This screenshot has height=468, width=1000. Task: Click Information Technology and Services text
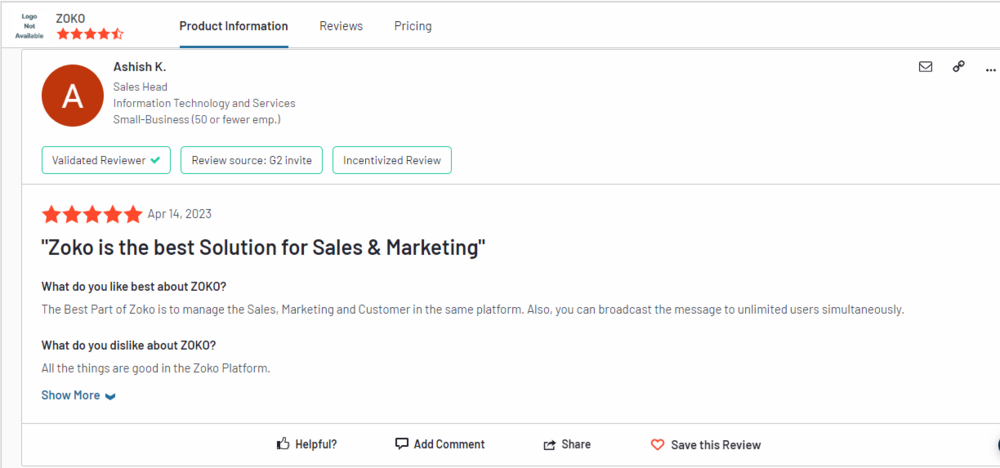pyautogui.click(x=204, y=103)
